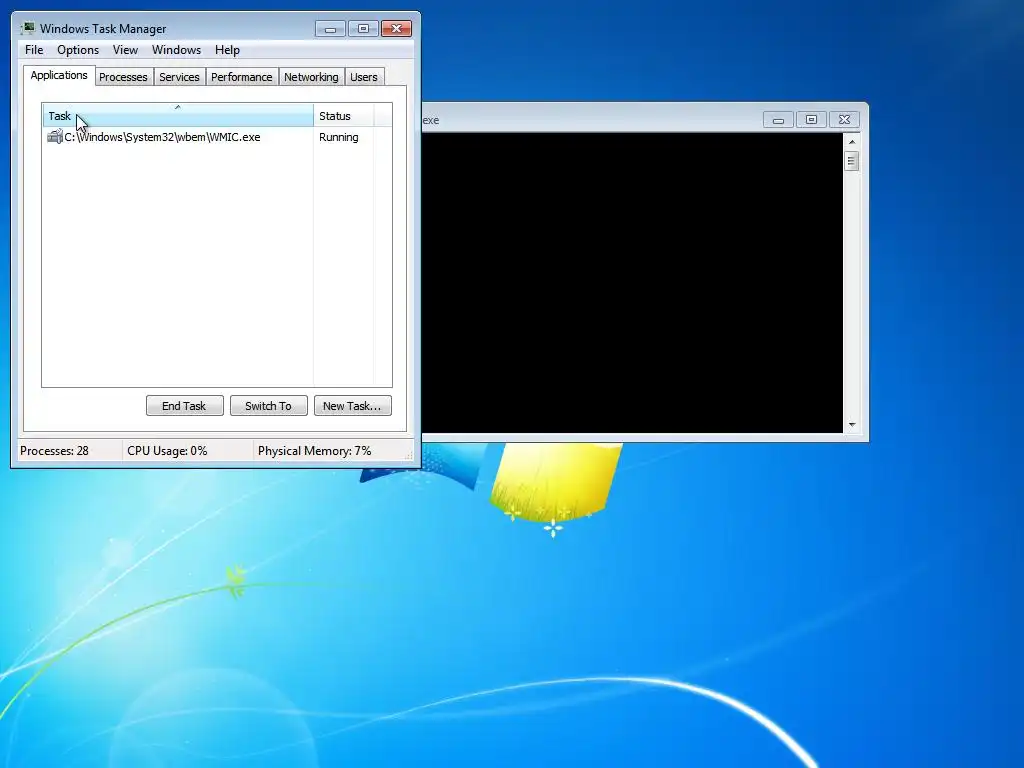The width and height of the screenshot is (1024, 768).
Task: Sort by the Task column header
Action: (178, 116)
